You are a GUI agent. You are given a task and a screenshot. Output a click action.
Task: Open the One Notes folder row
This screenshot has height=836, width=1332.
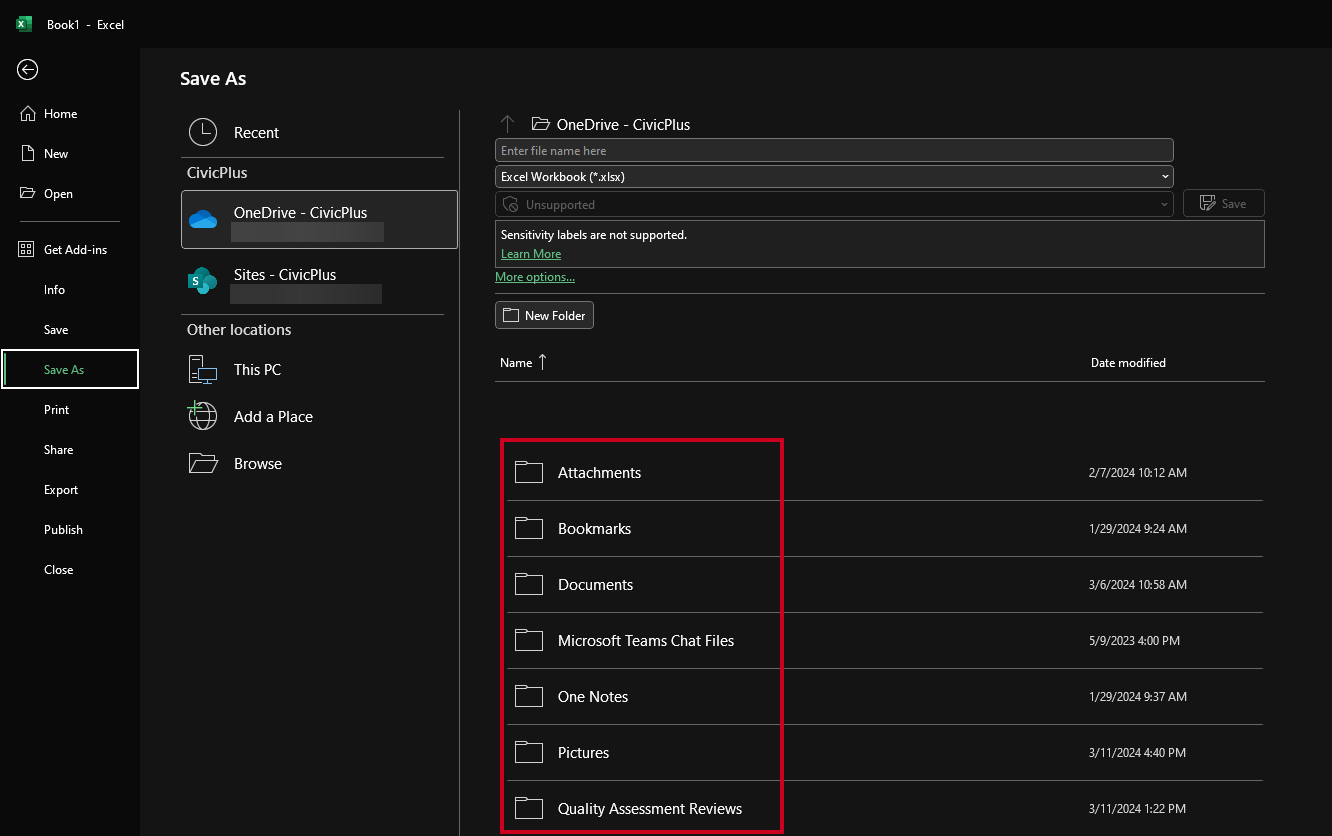(885, 696)
